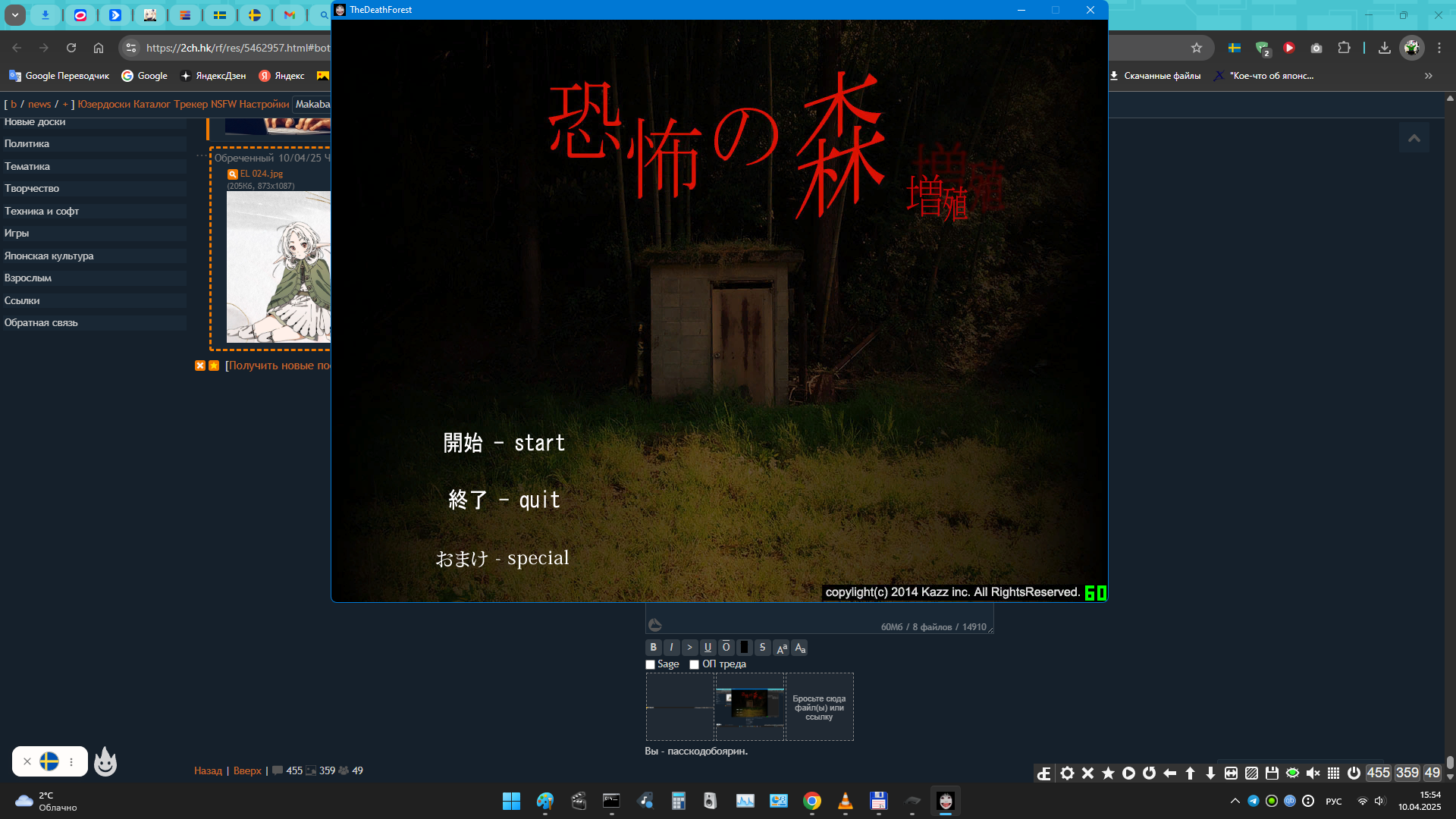Jump to top with Dollchan up arrow

1190,773
